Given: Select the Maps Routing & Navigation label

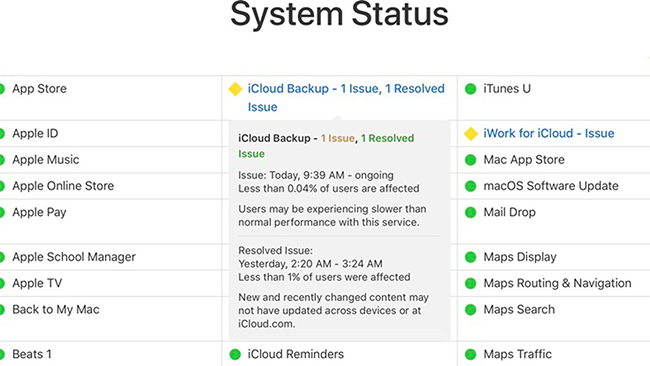Looking at the screenshot, I should pyautogui.click(x=558, y=283).
